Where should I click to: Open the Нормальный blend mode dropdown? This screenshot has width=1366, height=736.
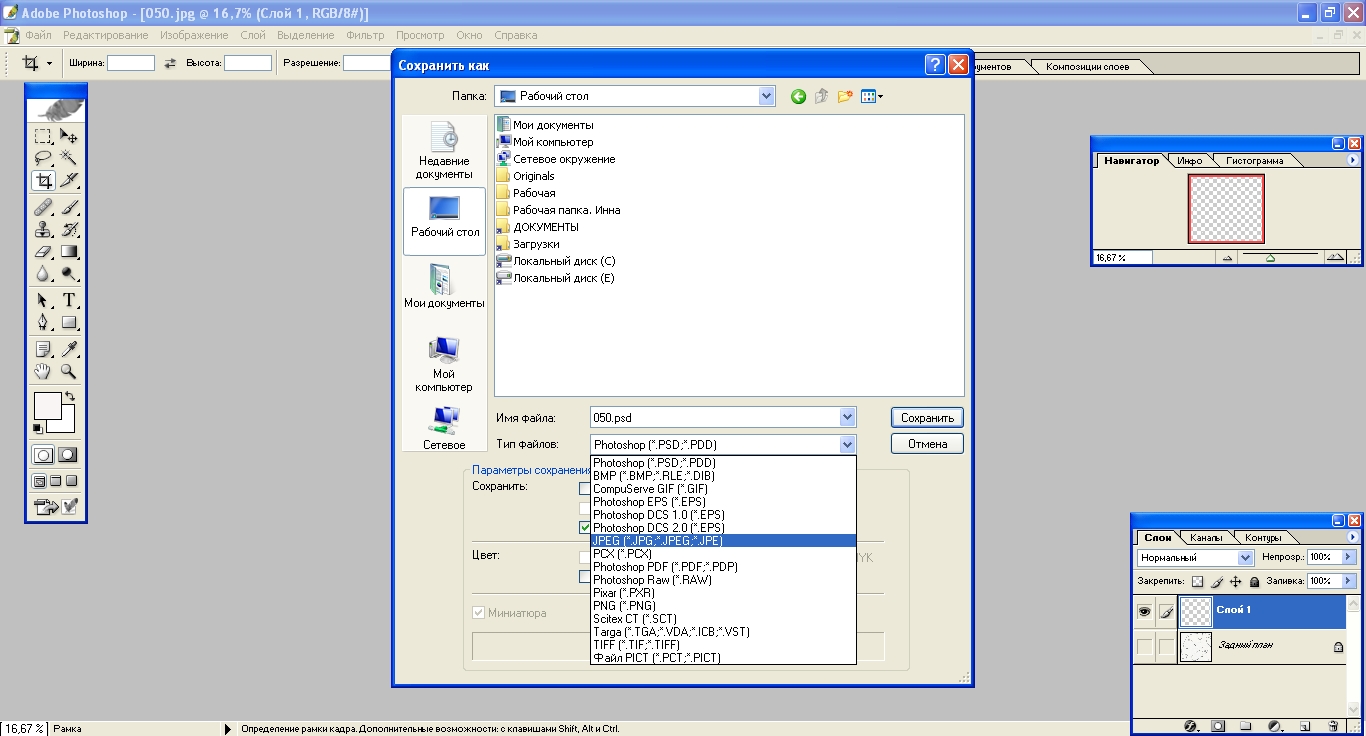(x=1245, y=558)
